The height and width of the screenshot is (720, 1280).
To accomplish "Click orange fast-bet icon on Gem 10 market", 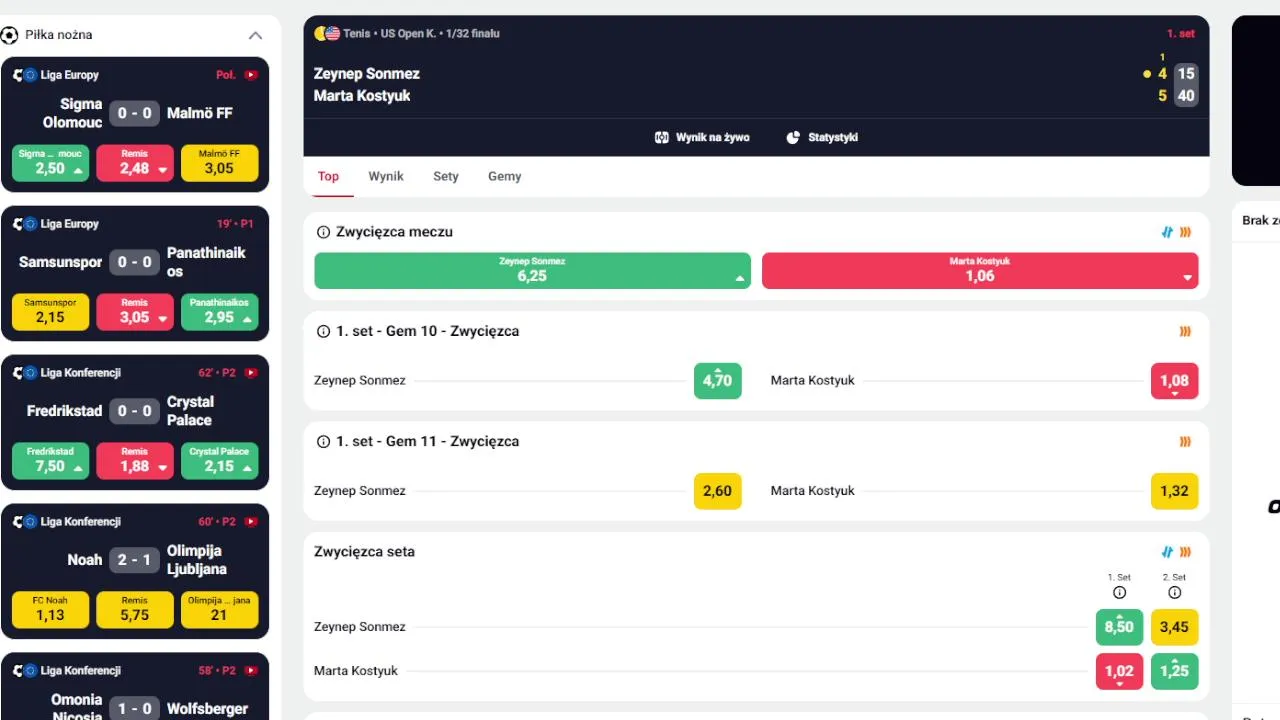I will click(x=1186, y=331).
